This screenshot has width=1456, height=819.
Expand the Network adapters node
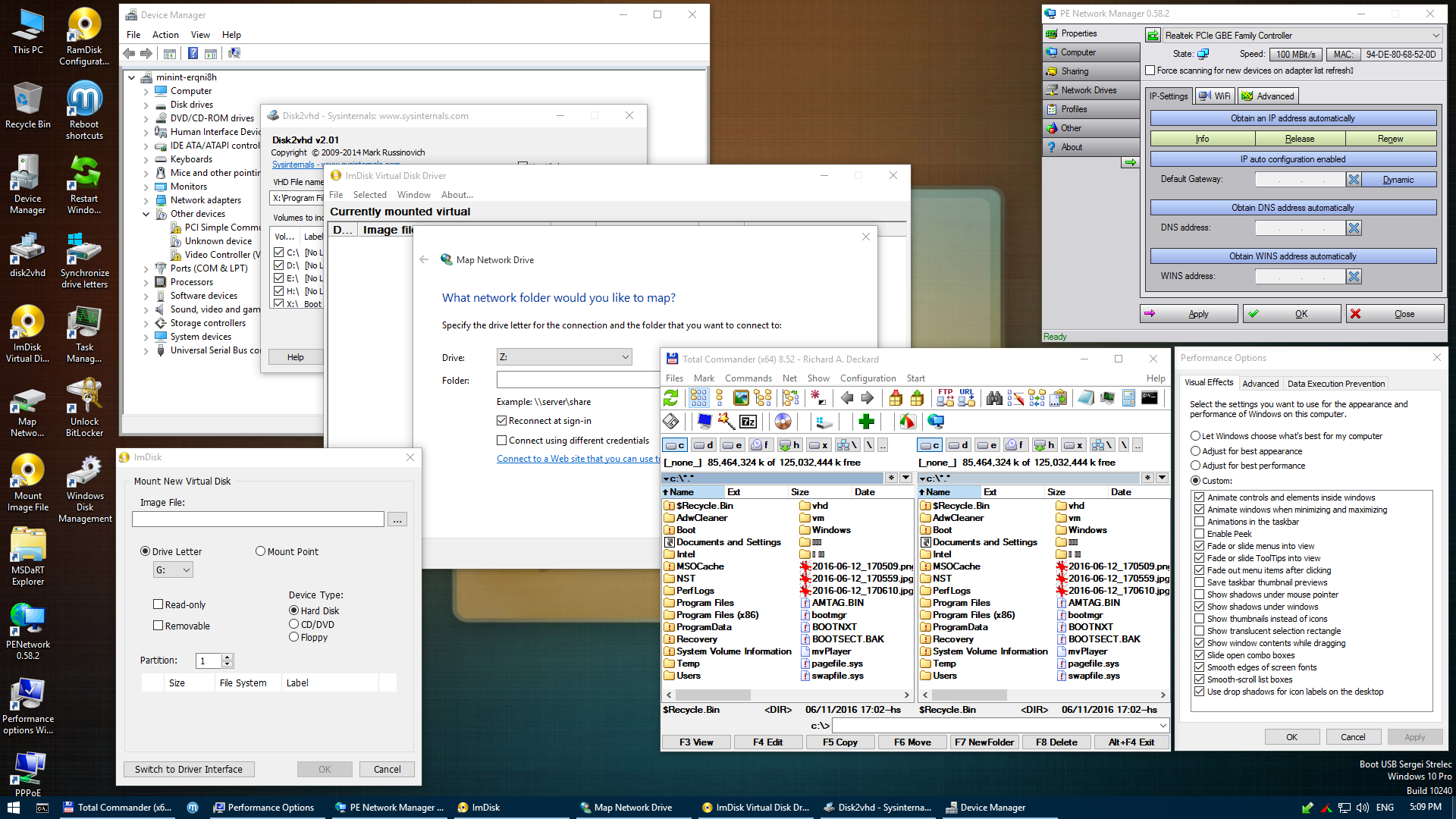146,200
